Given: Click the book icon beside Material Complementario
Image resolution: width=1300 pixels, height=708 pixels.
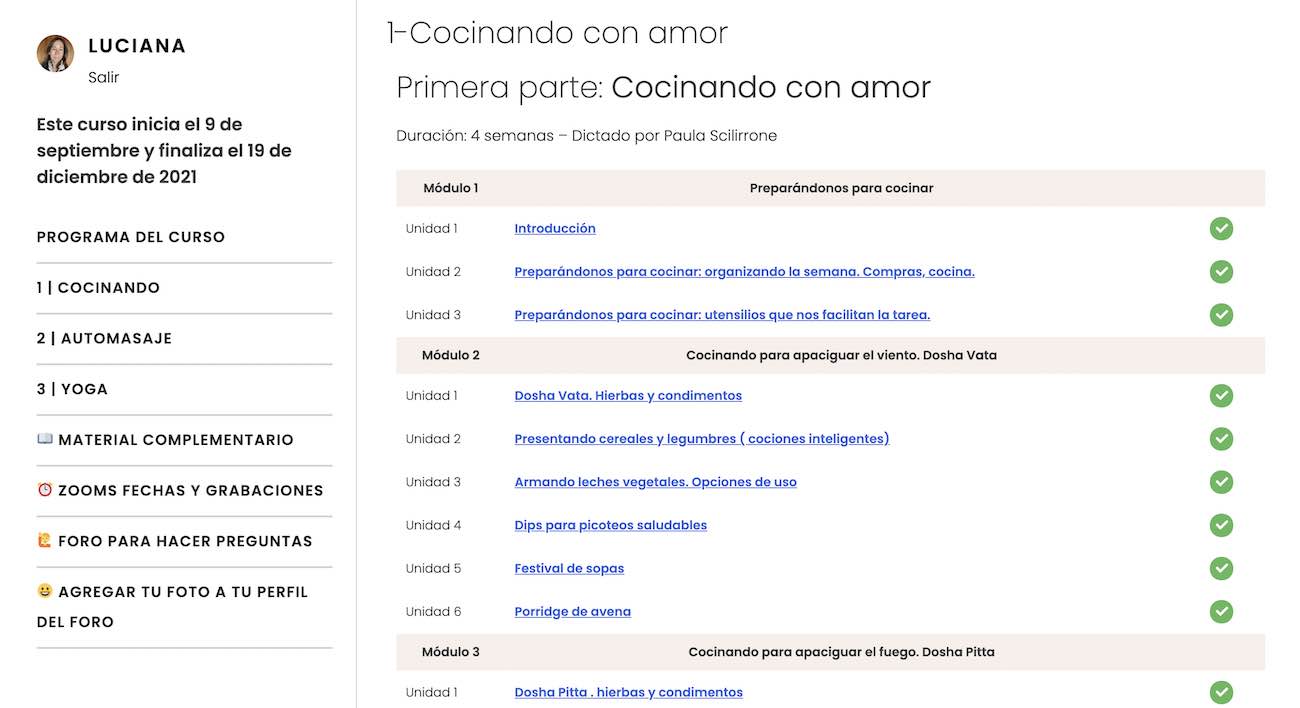Looking at the screenshot, I should (45, 439).
